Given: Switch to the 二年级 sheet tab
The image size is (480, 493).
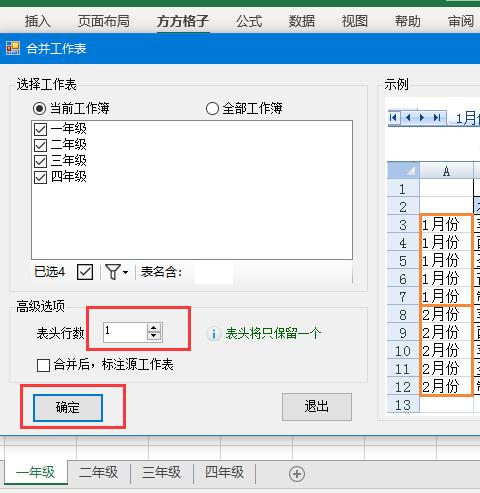Looking at the screenshot, I should tap(99, 472).
